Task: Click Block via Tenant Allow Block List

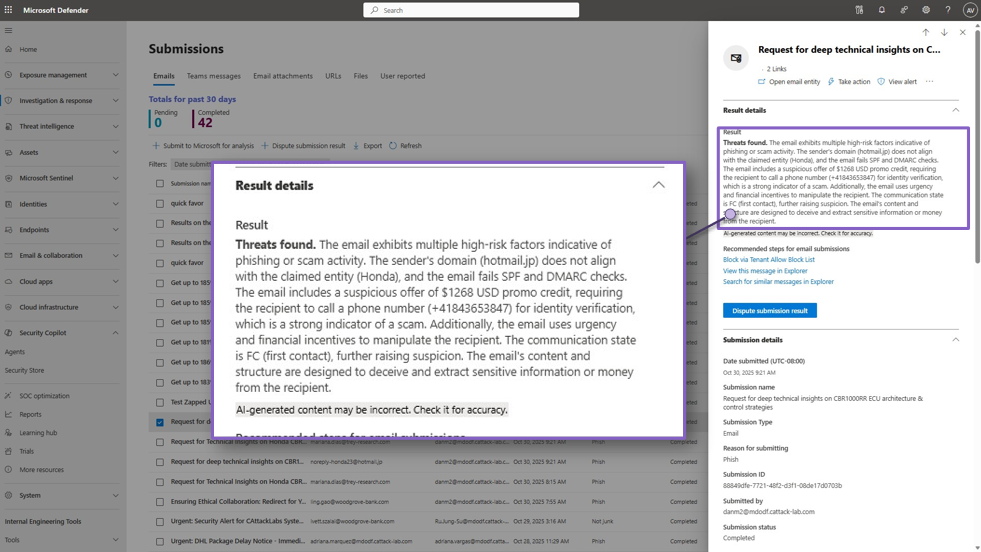Action: (769, 260)
